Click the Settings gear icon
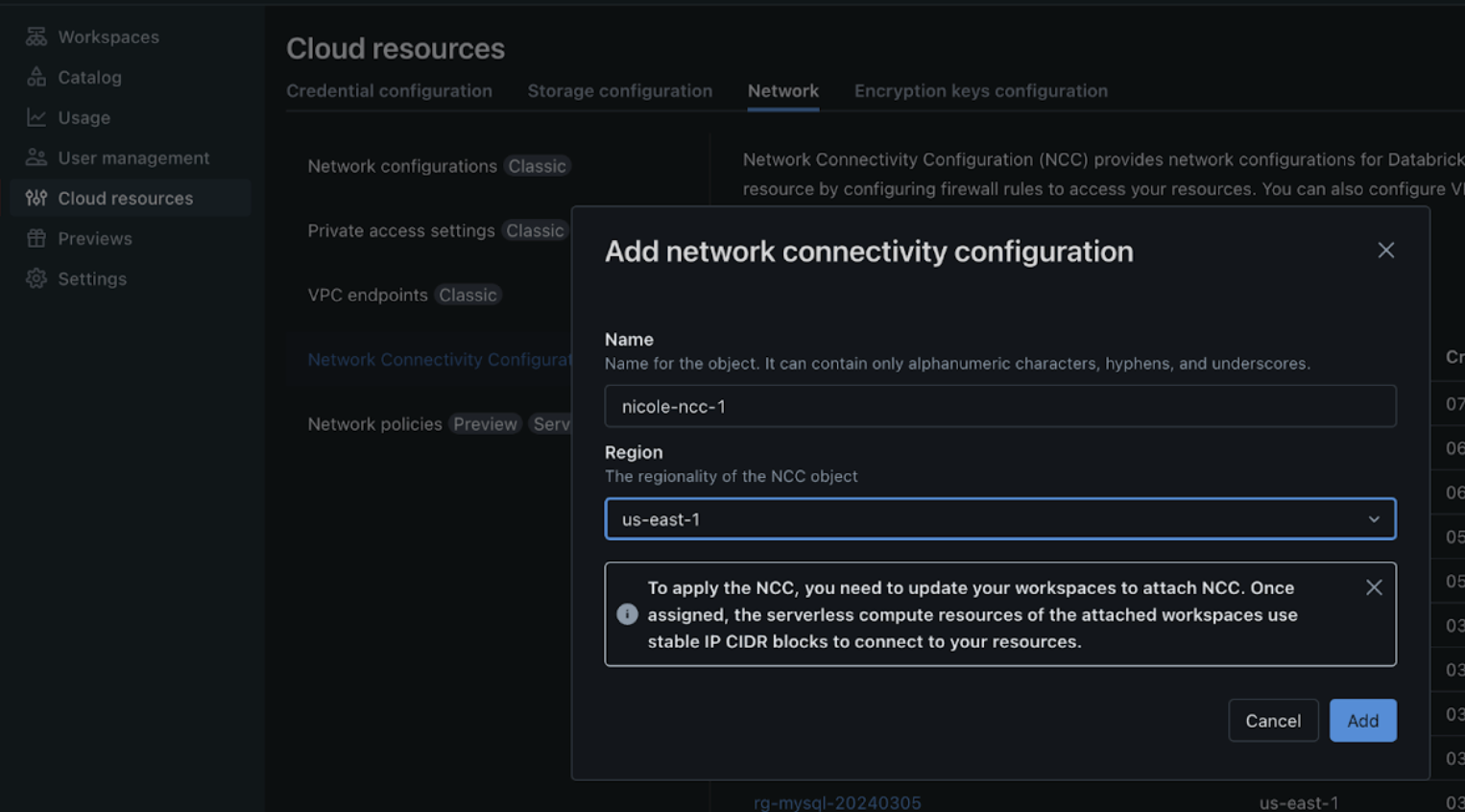The width and height of the screenshot is (1465, 812). (36, 278)
